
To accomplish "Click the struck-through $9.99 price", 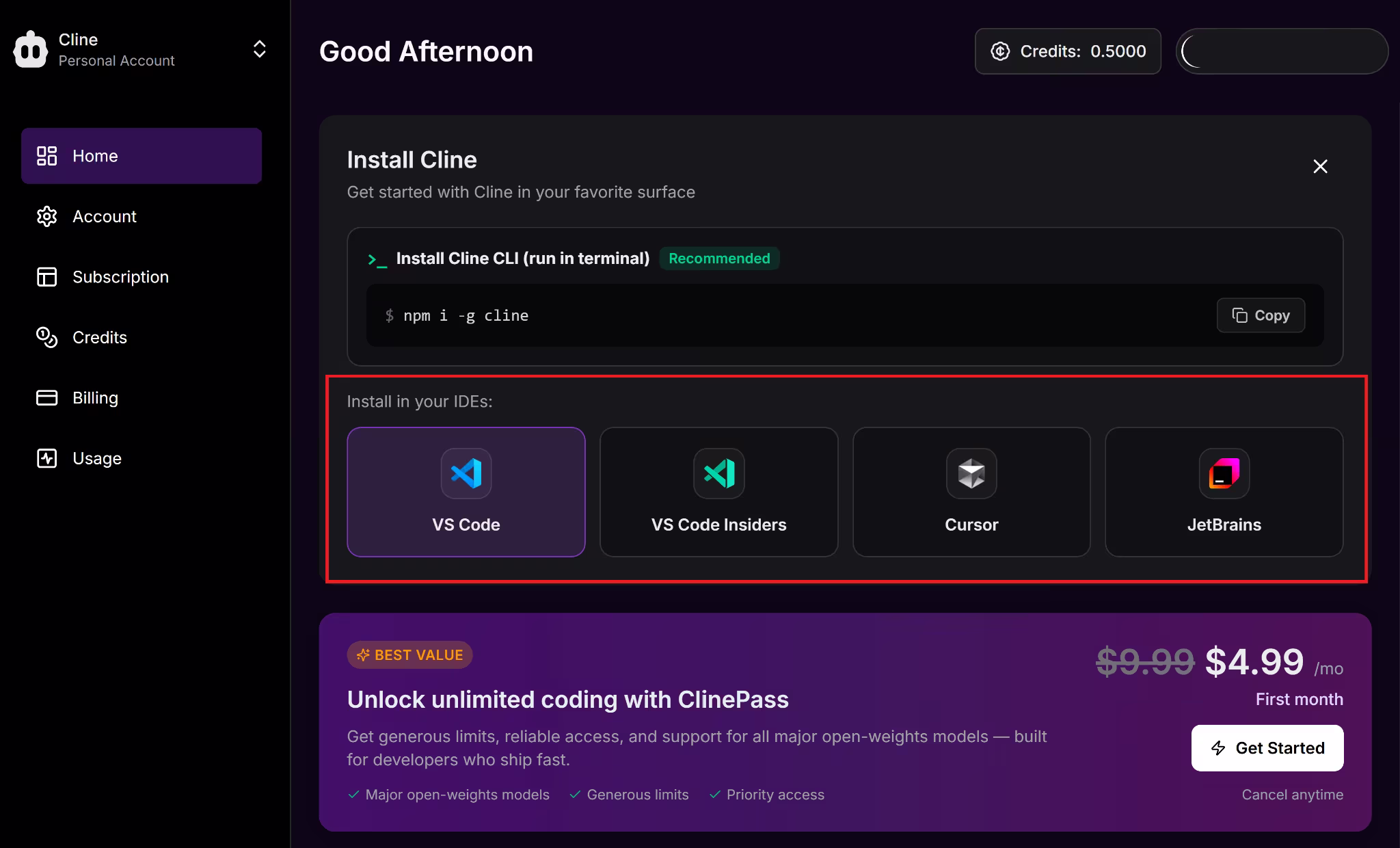I will pos(1145,661).
